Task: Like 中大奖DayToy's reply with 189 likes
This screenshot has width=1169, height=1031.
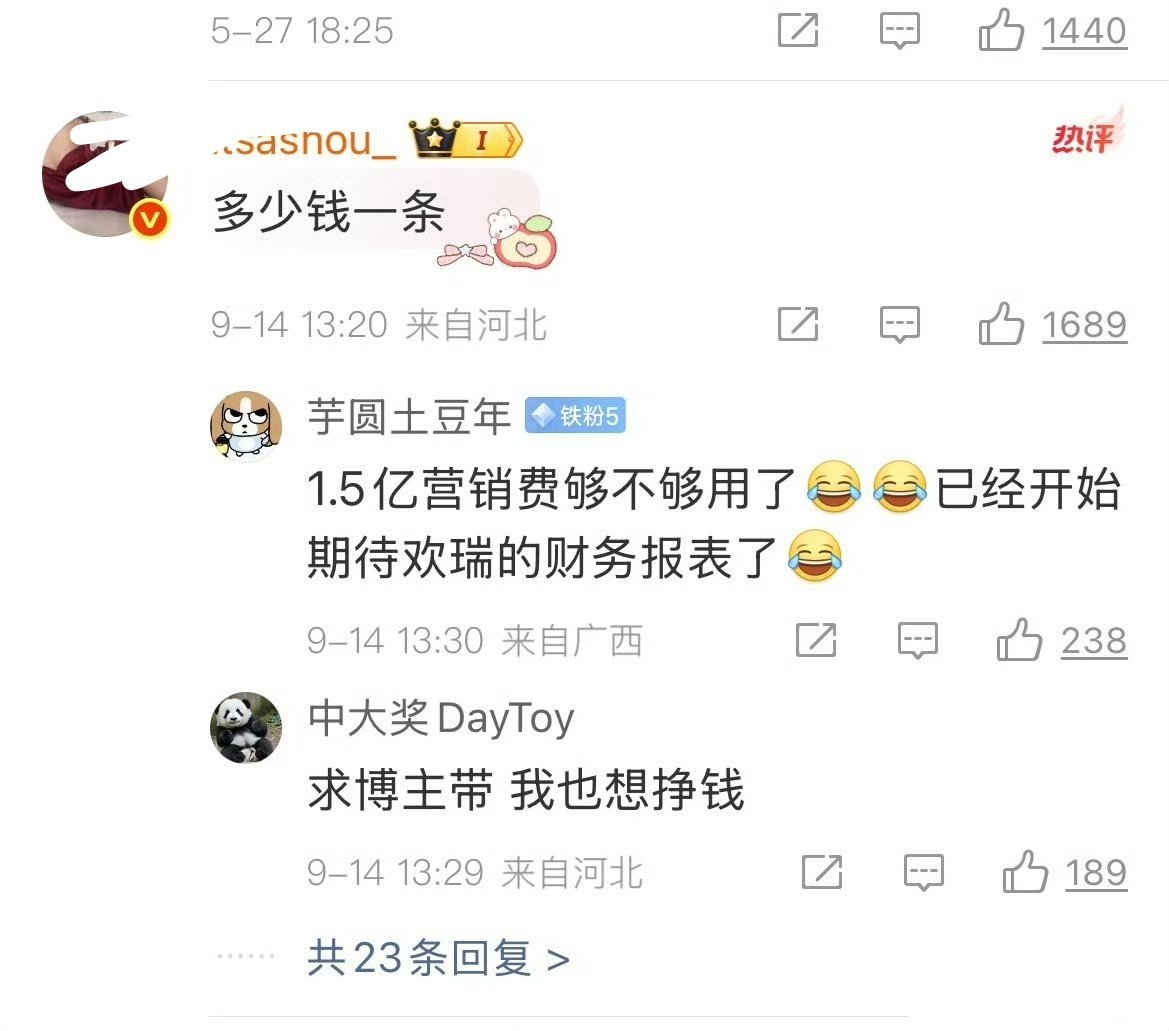Action: click(1065, 872)
